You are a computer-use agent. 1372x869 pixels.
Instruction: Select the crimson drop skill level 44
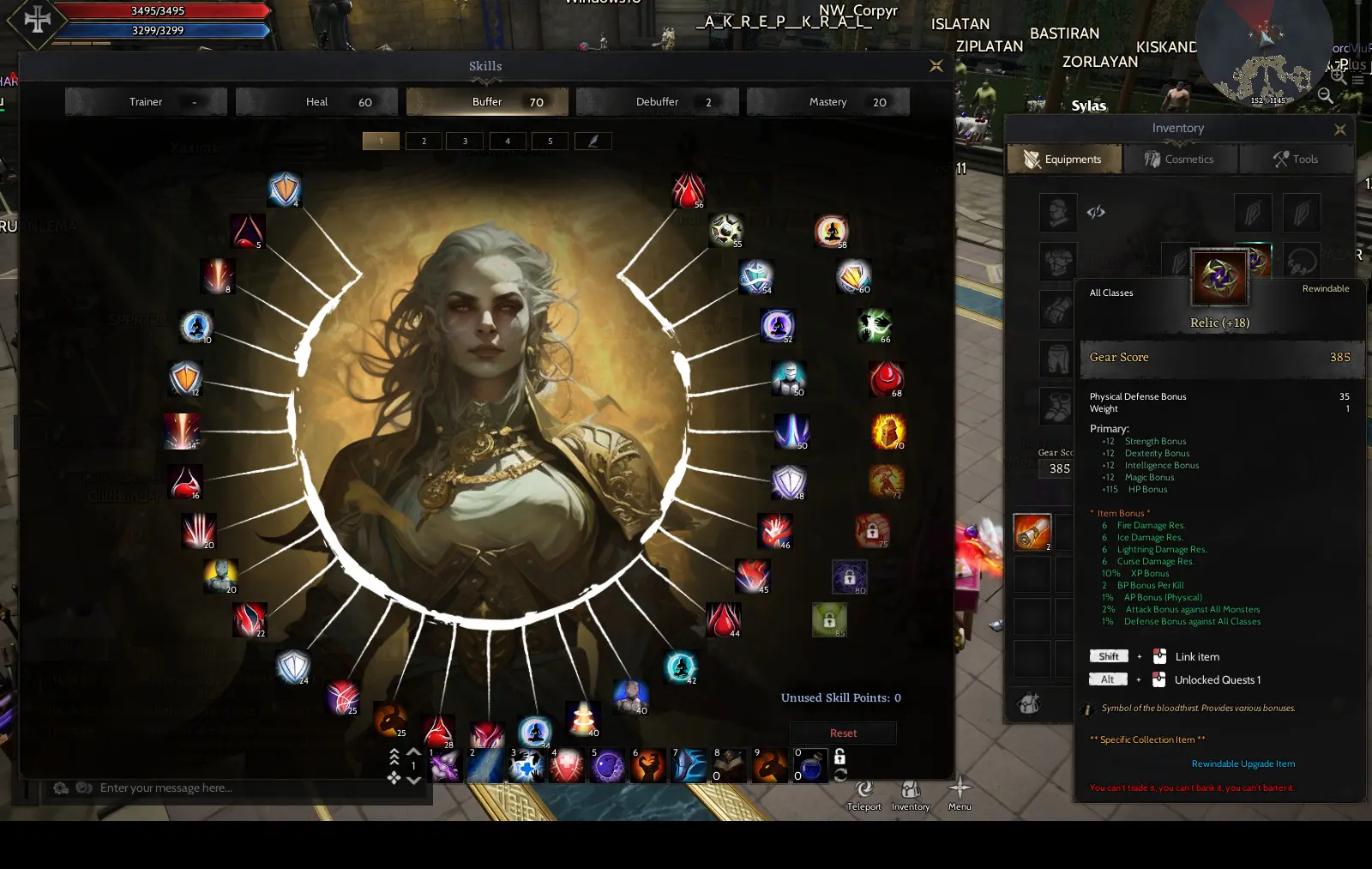pos(723,620)
